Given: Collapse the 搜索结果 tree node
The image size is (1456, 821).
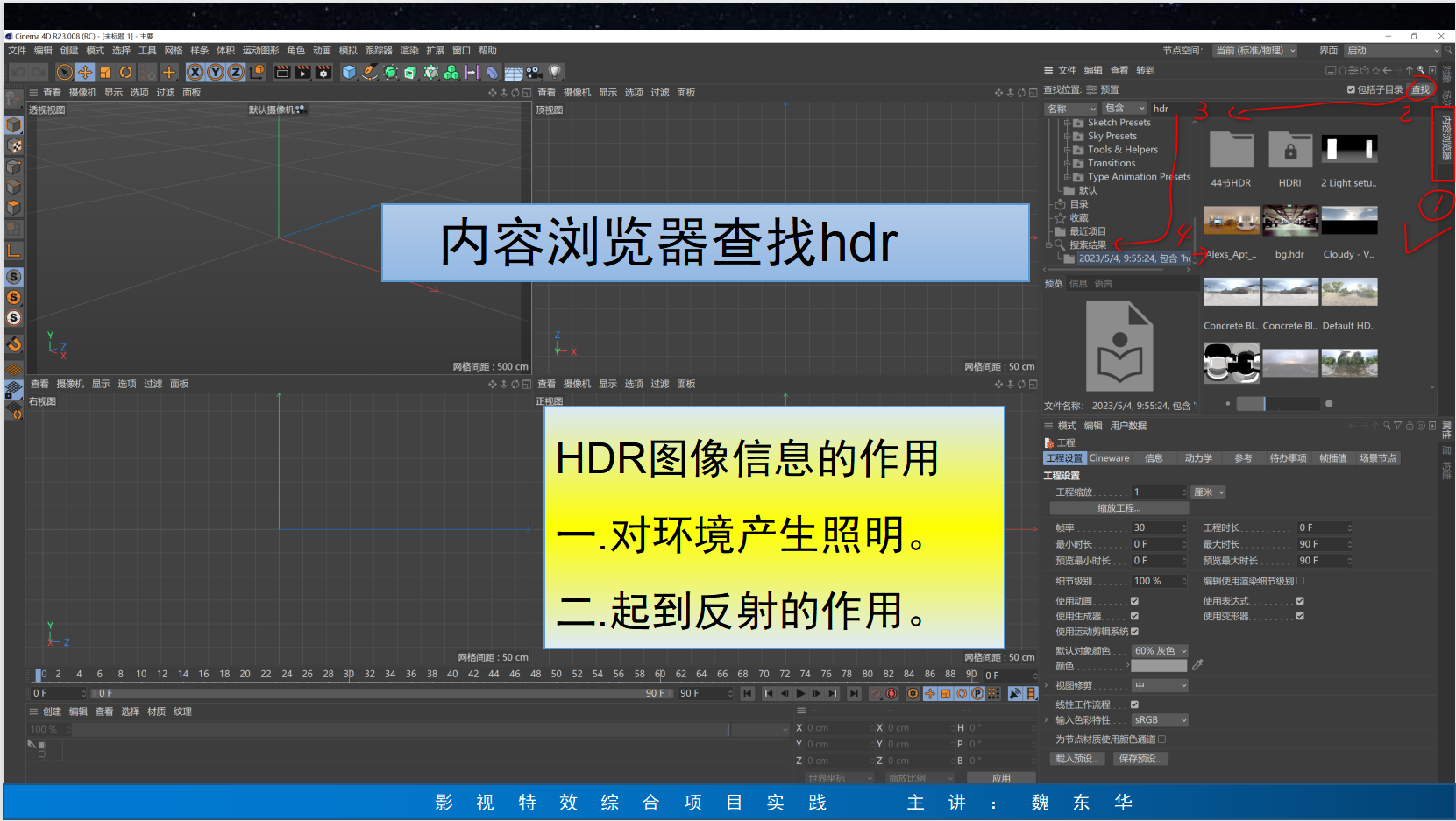Looking at the screenshot, I should tap(1048, 245).
